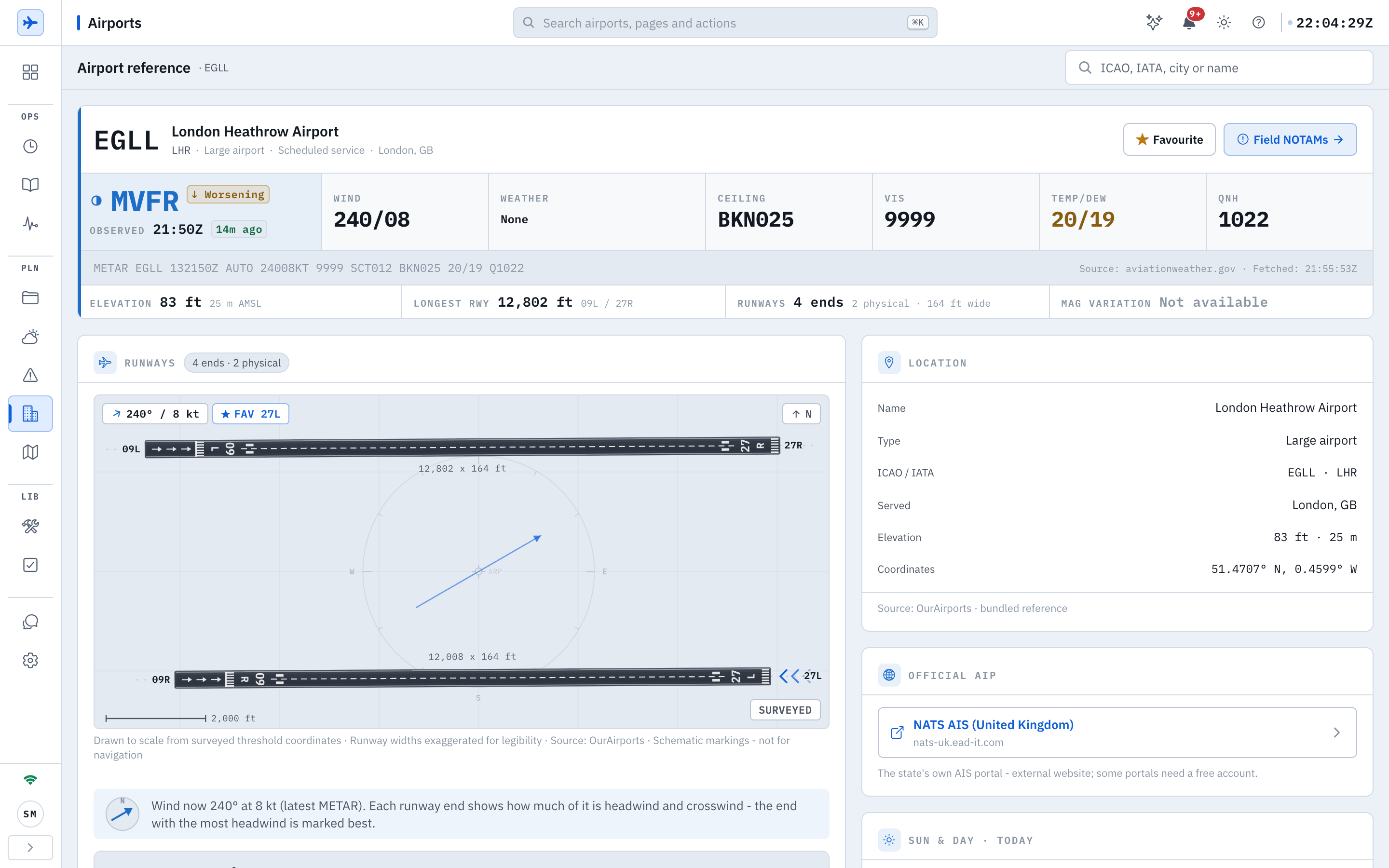The image size is (1389, 868).
Task: Open the checklist checkbox icon in sidebar
Action: [30, 565]
